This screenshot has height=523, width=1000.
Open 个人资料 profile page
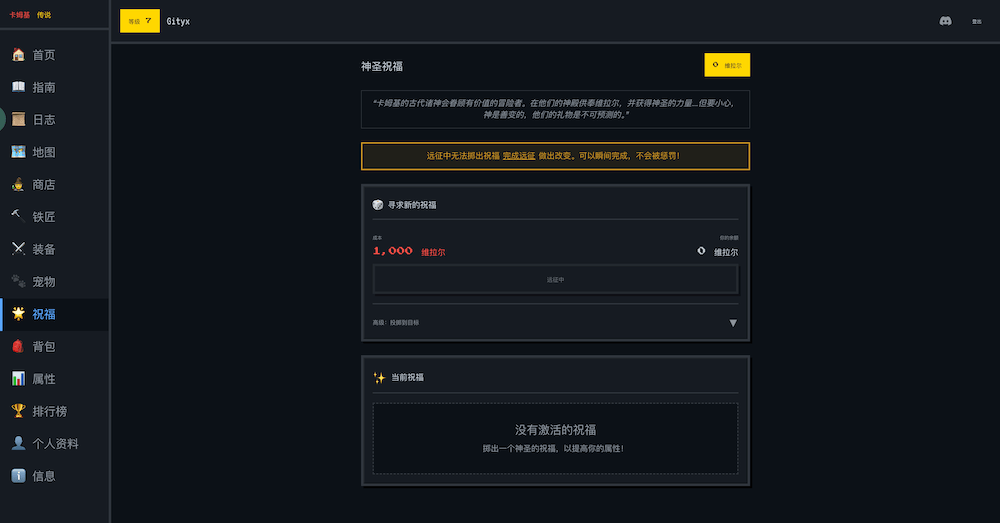click(55, 443)
